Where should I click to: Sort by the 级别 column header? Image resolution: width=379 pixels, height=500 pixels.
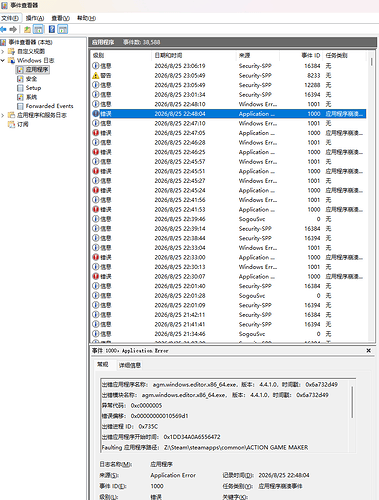tap(121, 55)
